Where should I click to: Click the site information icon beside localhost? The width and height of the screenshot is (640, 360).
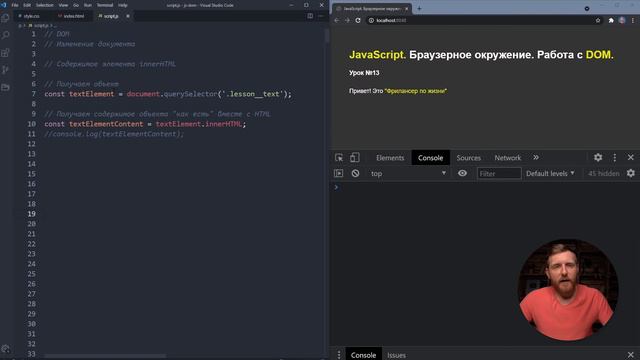[371, 20]
